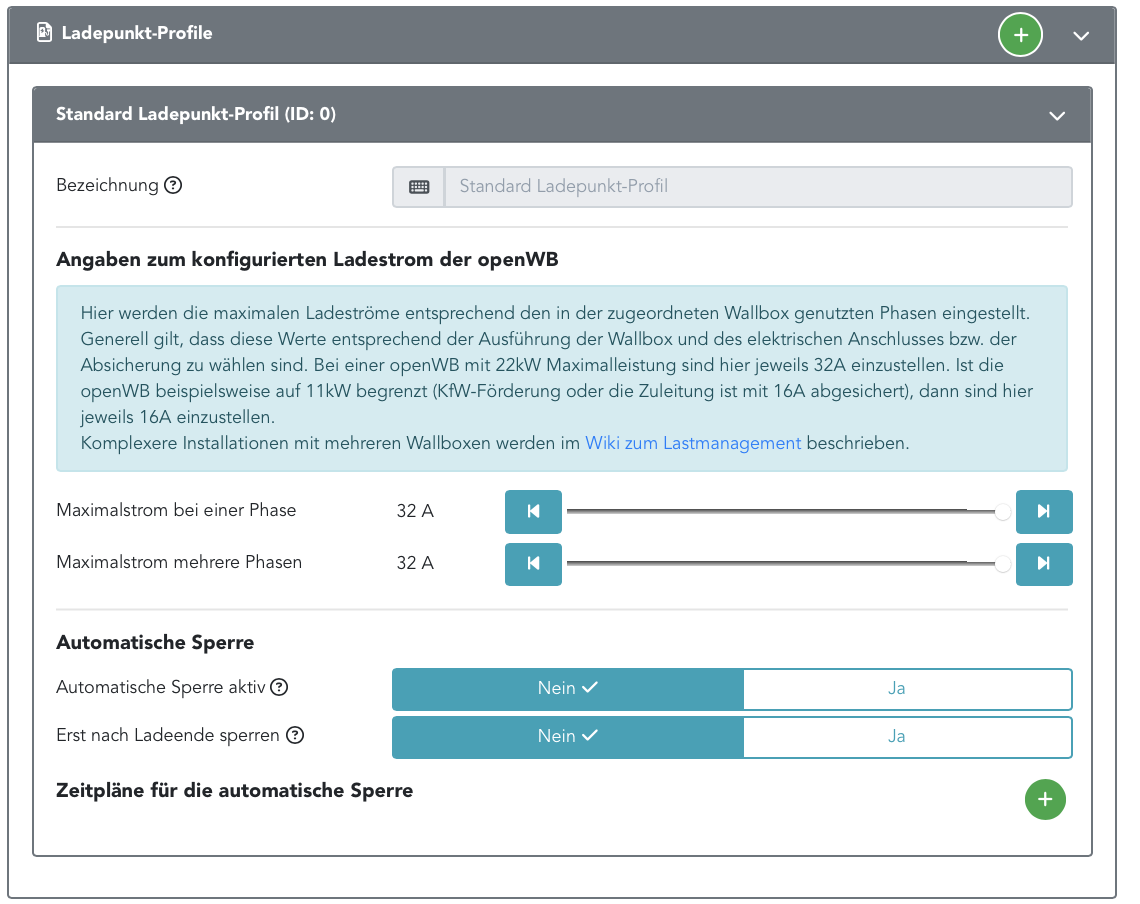
Task: Collapse Standard Ladepunkt-Profil panel chevron
Action: (1057, 115)
